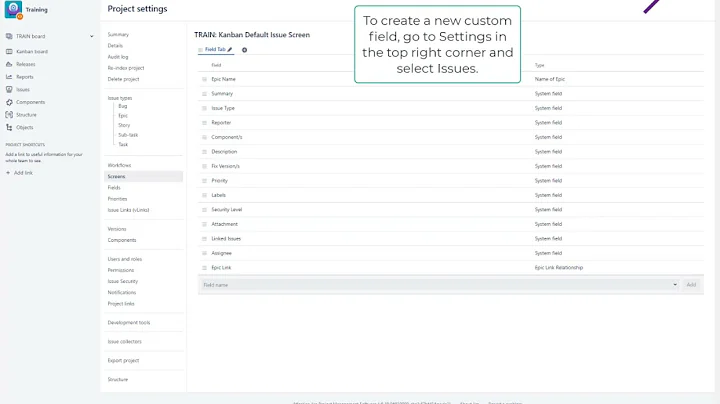
Task: Open the Field name dropdown arrow
Action: coord(675,285)
